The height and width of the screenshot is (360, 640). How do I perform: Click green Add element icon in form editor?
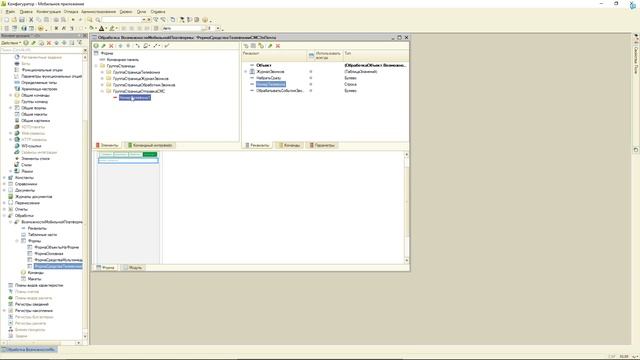tap(96, 46)
